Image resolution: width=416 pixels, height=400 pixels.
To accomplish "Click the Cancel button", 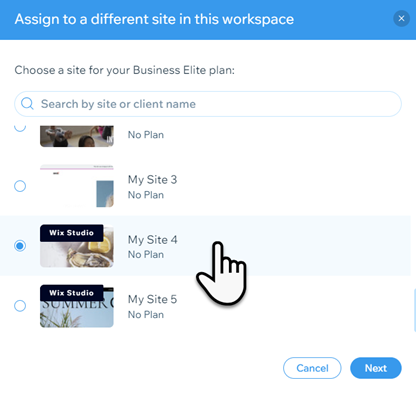I will pos(312,368).
